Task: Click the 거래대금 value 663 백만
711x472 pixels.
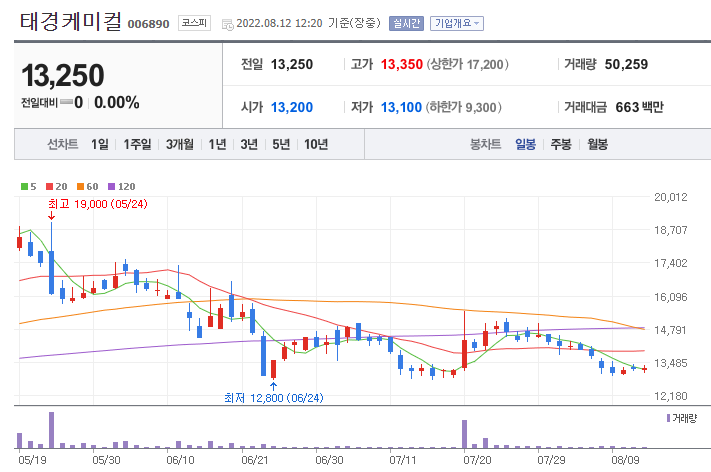Action: 639,107
